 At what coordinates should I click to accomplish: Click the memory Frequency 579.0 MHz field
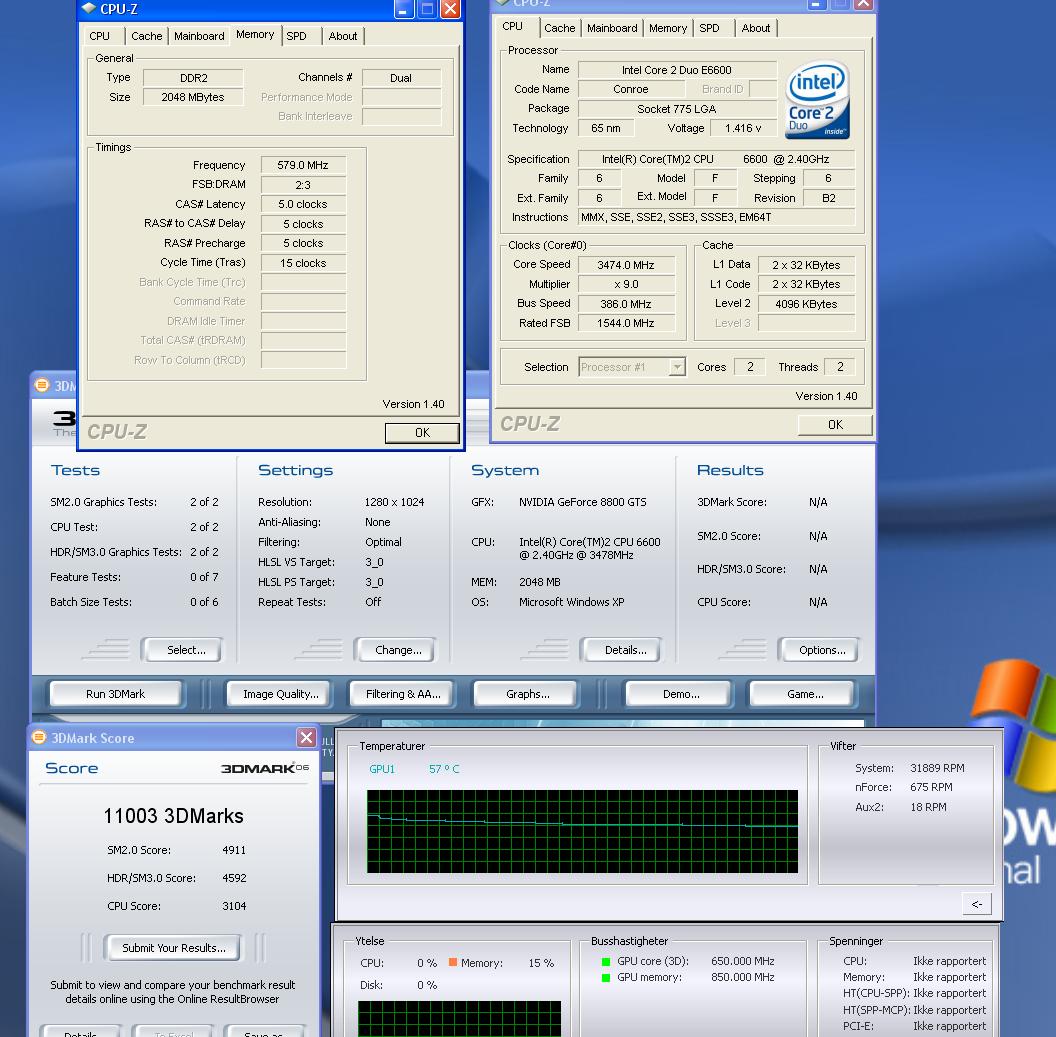[x=303, y=165]
